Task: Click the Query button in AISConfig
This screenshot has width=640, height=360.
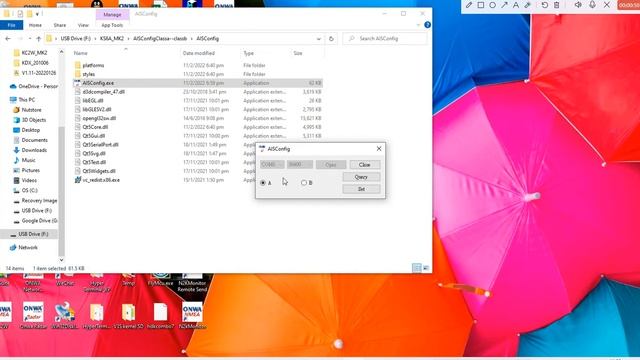Action: click(x=361, y=177)
